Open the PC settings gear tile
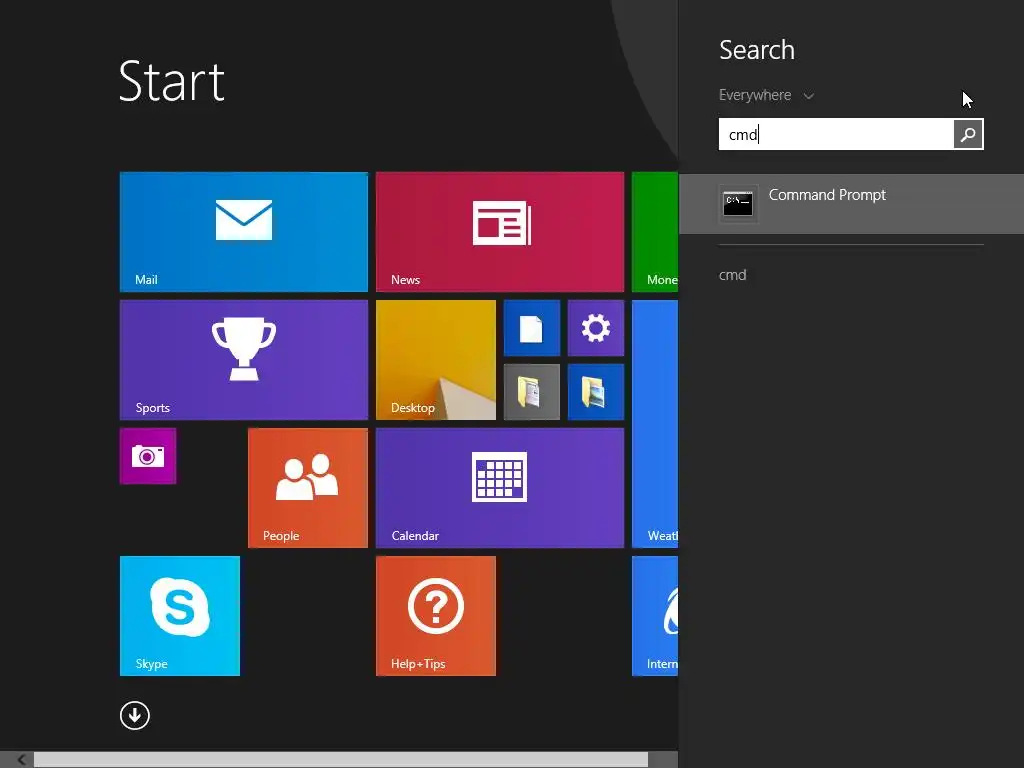This screenshot has height=768, width=1024. click(x=596, y=328)
